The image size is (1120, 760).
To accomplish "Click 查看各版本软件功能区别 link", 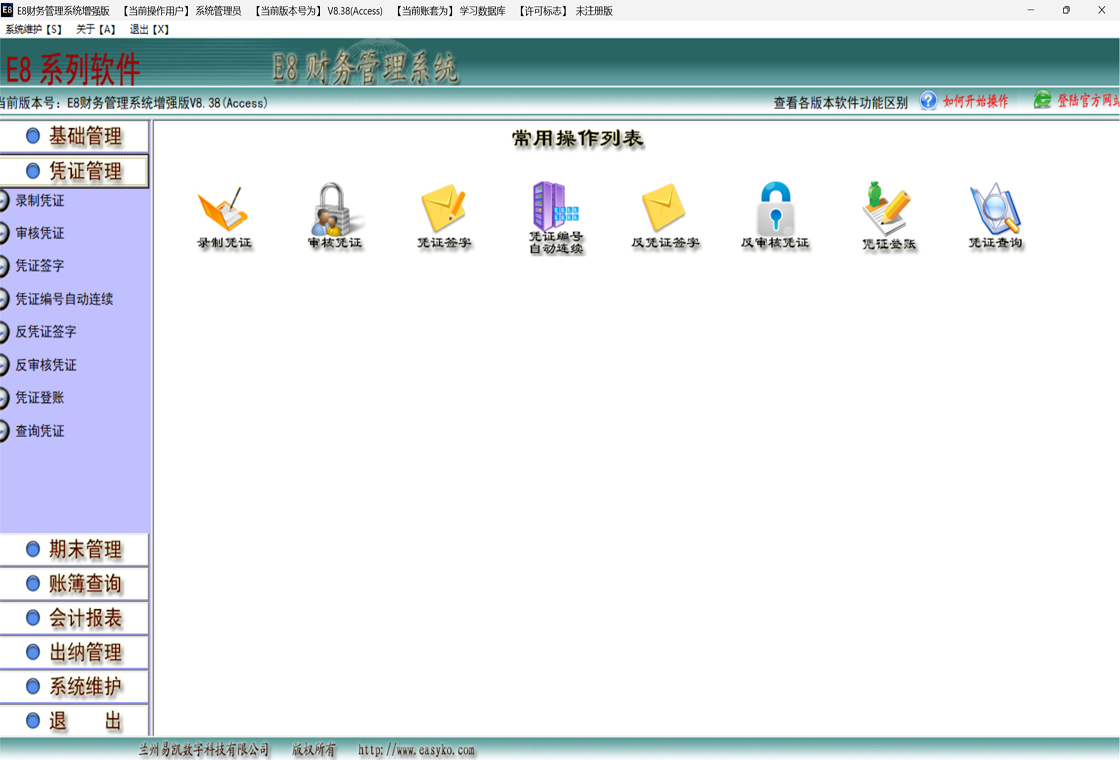I will point(840,102).
